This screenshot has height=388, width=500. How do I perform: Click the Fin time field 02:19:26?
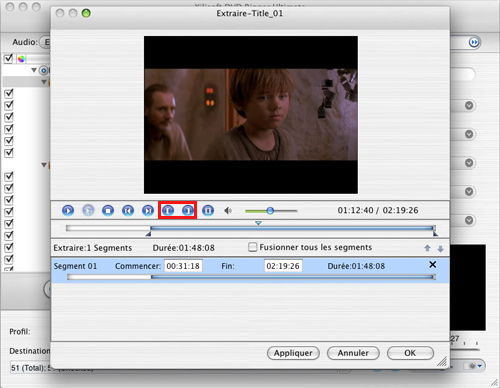283,266
